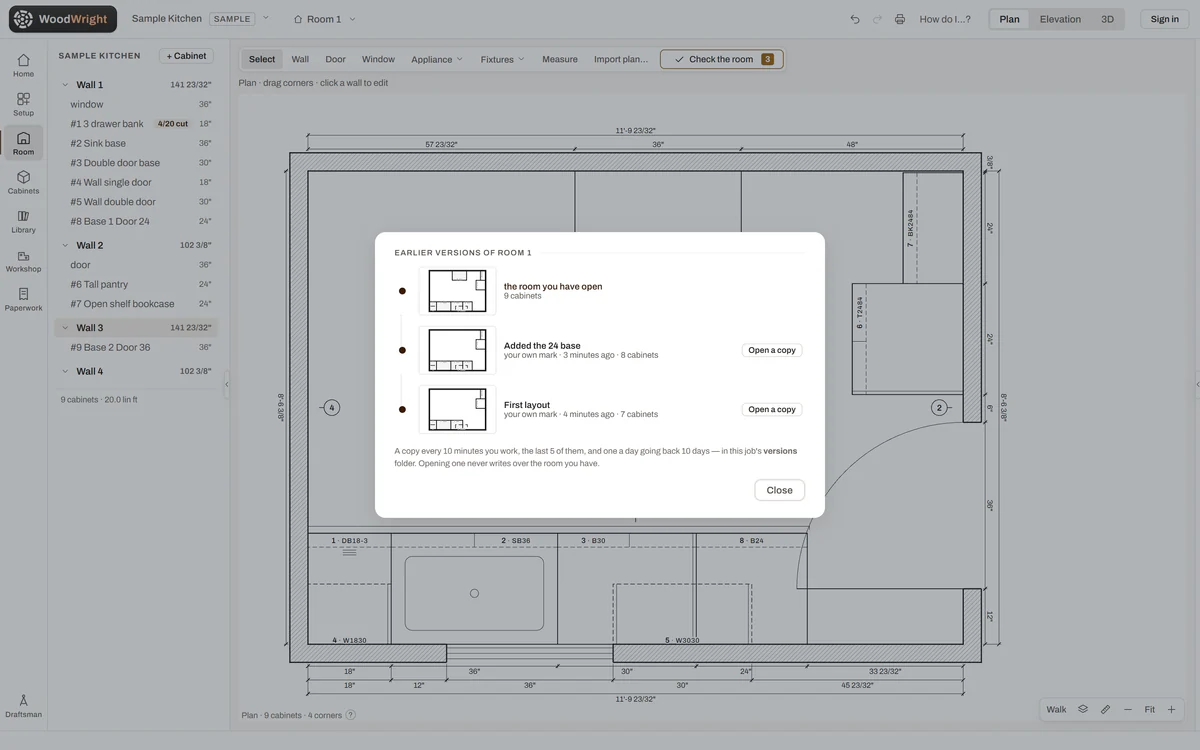Open the Room 1 selector dropdown
This screenshot has height=750, width=1200.
tap(324, 19)
